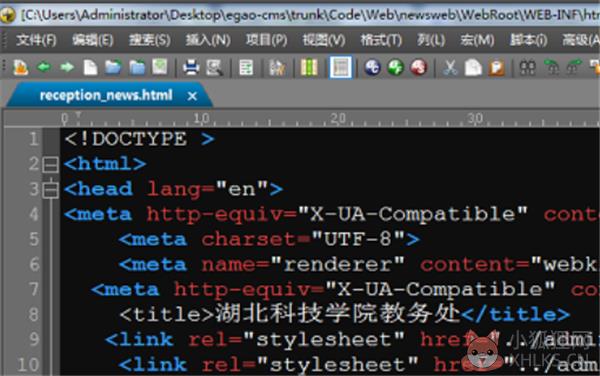Click name="renderer" on line 6
The width and height of the screenshot is (600, 376).
click(x=303, y=264)
